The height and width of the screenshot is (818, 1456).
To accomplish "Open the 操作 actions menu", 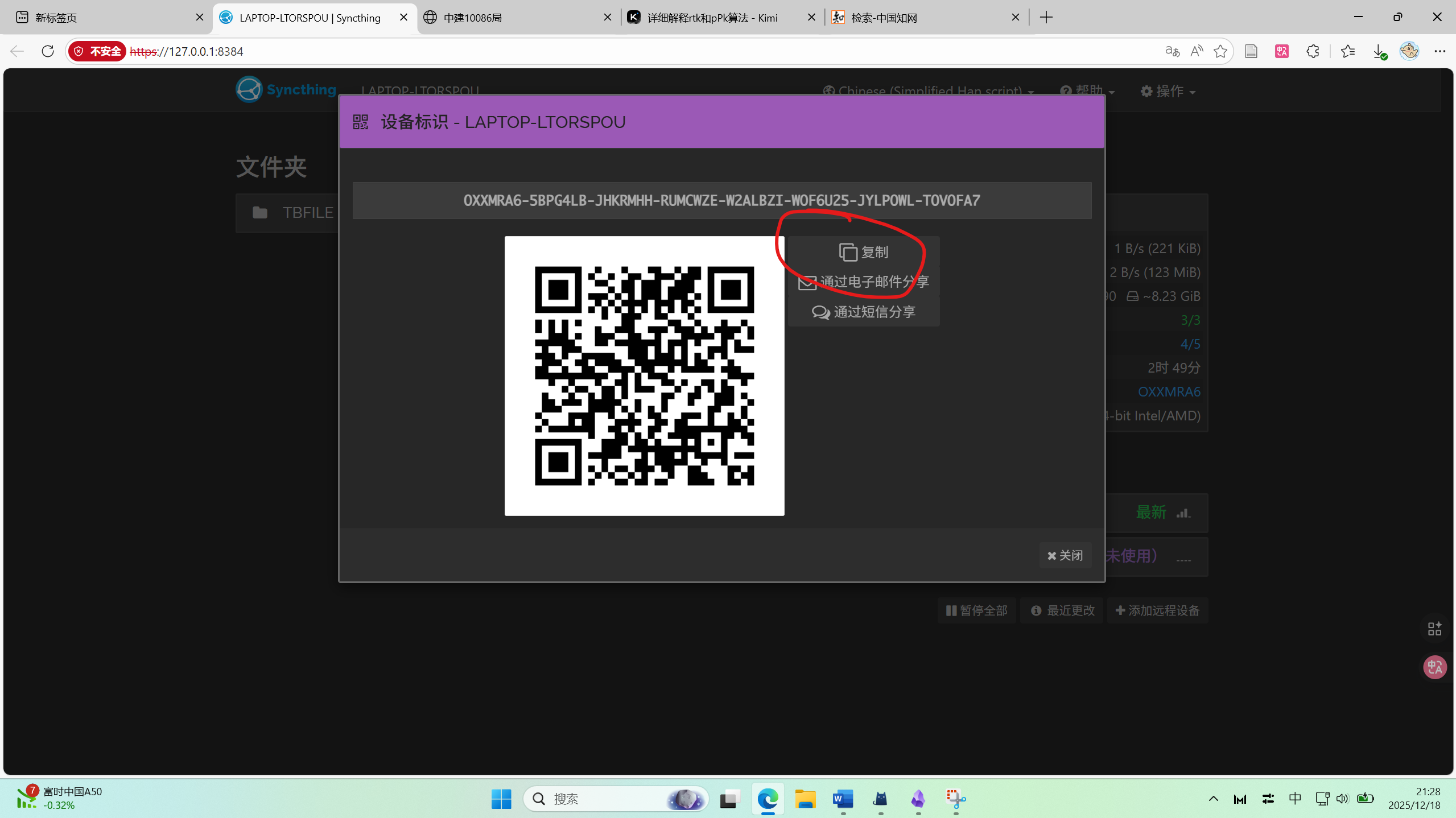I will 1168,91.
